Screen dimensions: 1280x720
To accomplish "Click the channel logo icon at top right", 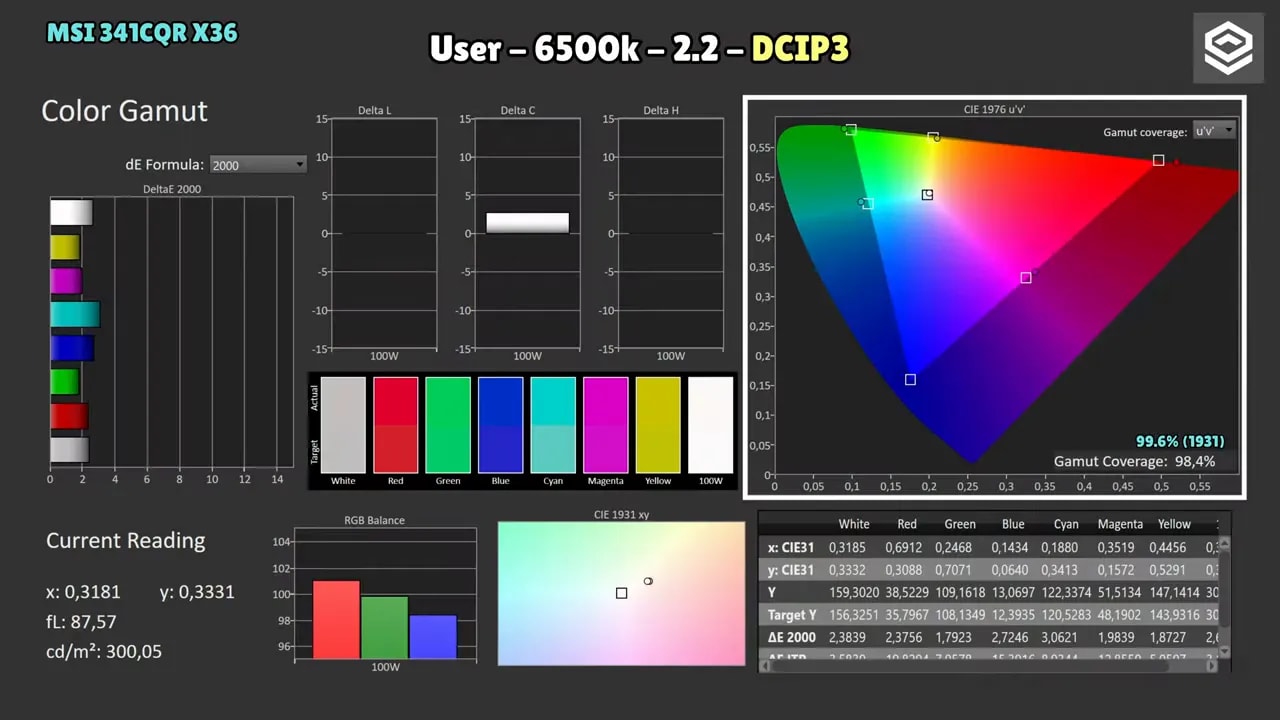I will pos(1228,48).
